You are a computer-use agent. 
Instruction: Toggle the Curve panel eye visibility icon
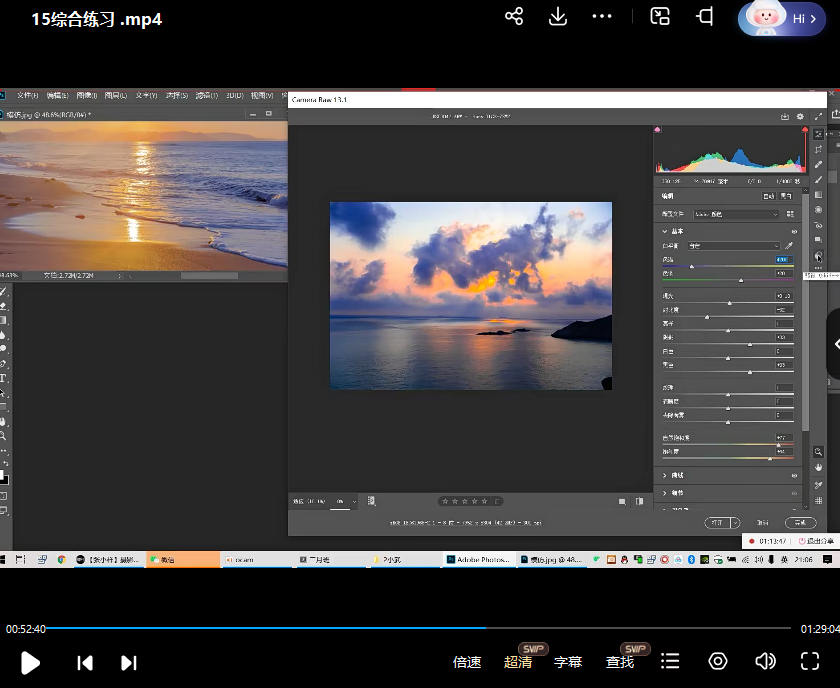[x=795, y=475]
